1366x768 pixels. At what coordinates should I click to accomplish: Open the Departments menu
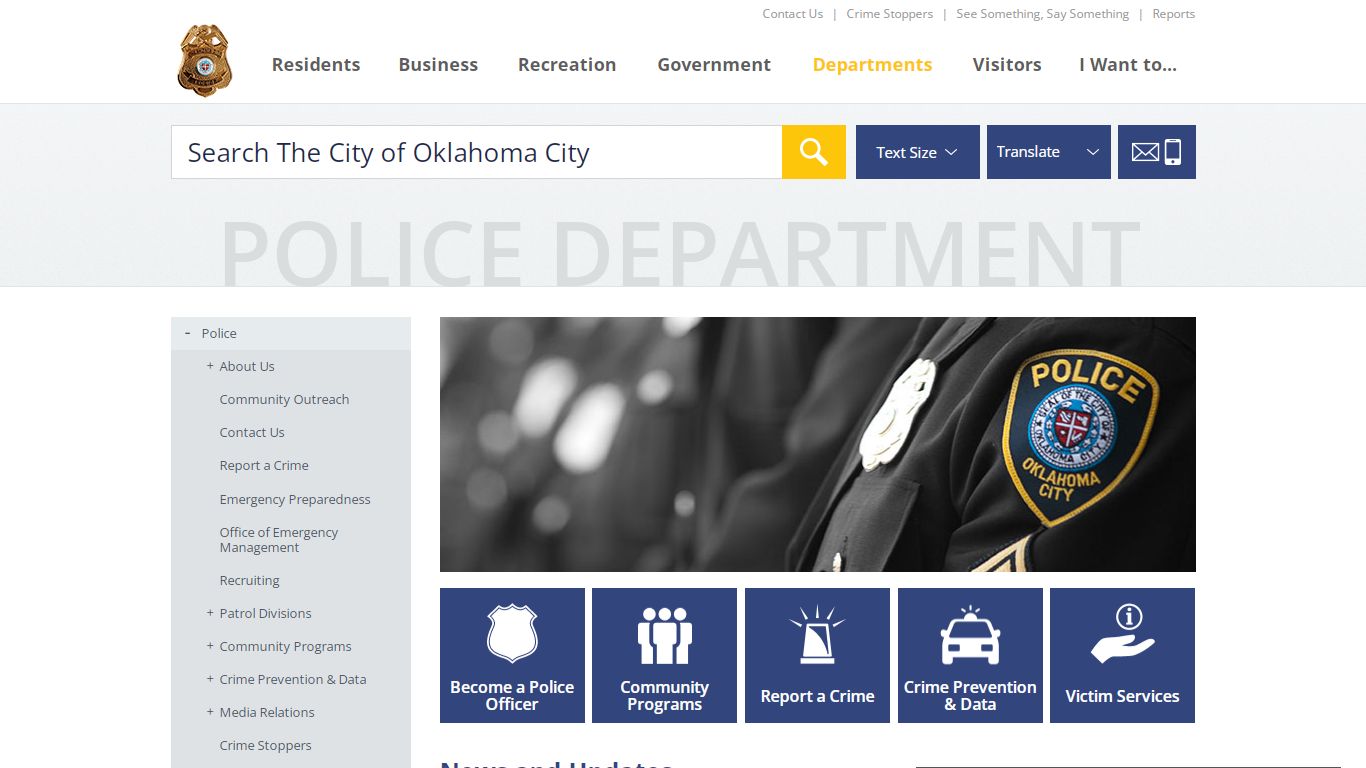(872, 64)
